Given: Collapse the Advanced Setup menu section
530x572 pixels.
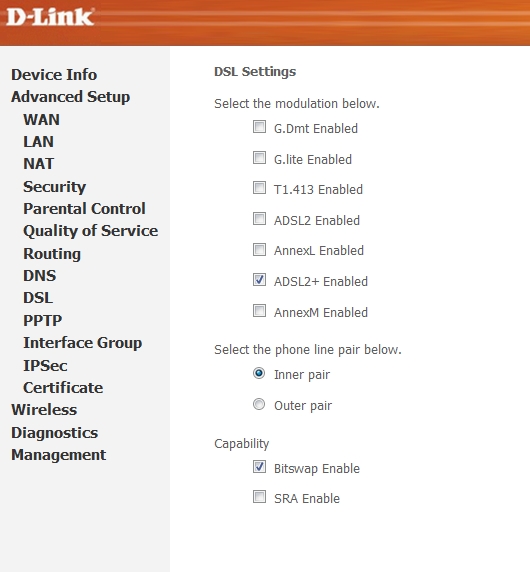Looking at the screenshot, I should coord(70,97).
